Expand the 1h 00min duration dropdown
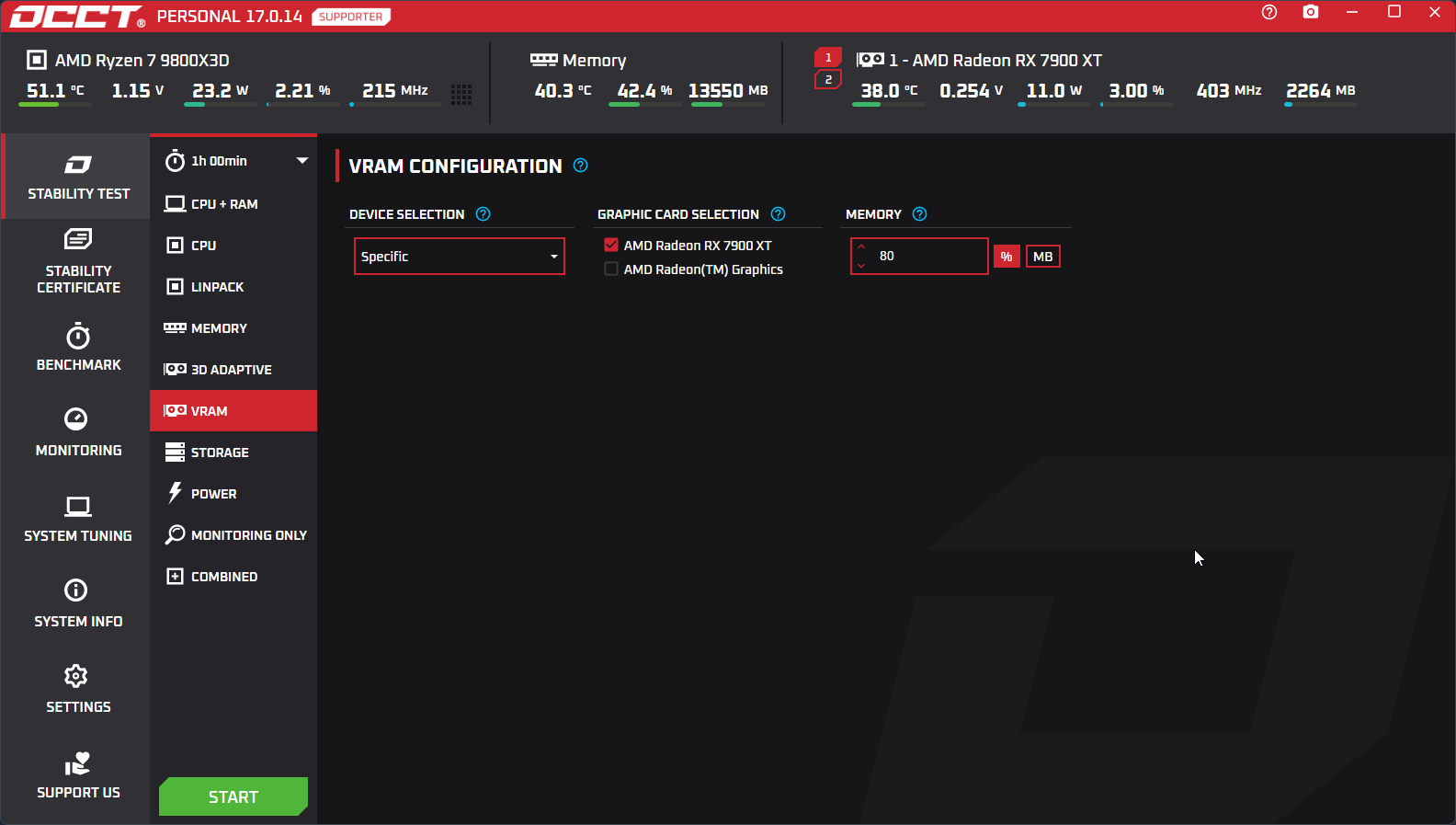1456x825 pixels. click(301, 161)
